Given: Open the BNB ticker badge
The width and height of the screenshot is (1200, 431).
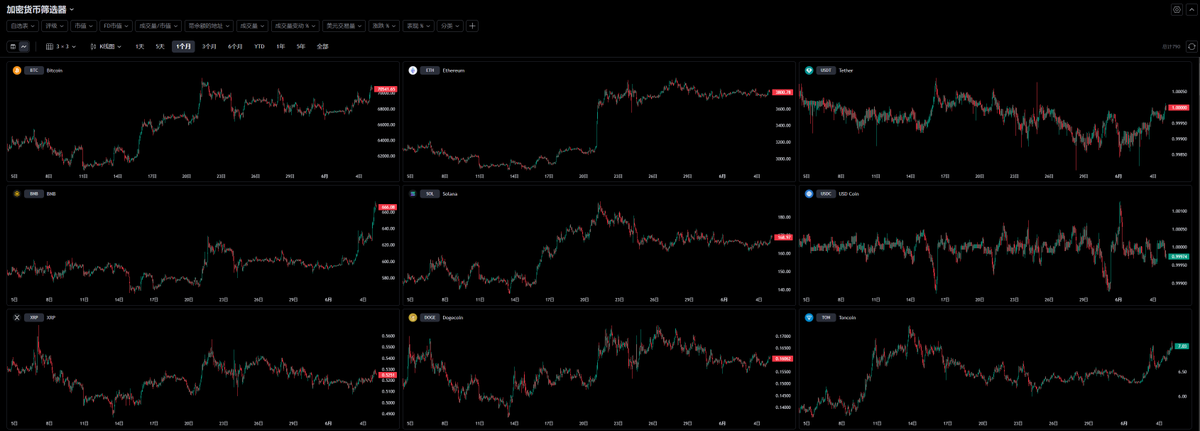Looking at the screenshot, I should tap(34, 193).
